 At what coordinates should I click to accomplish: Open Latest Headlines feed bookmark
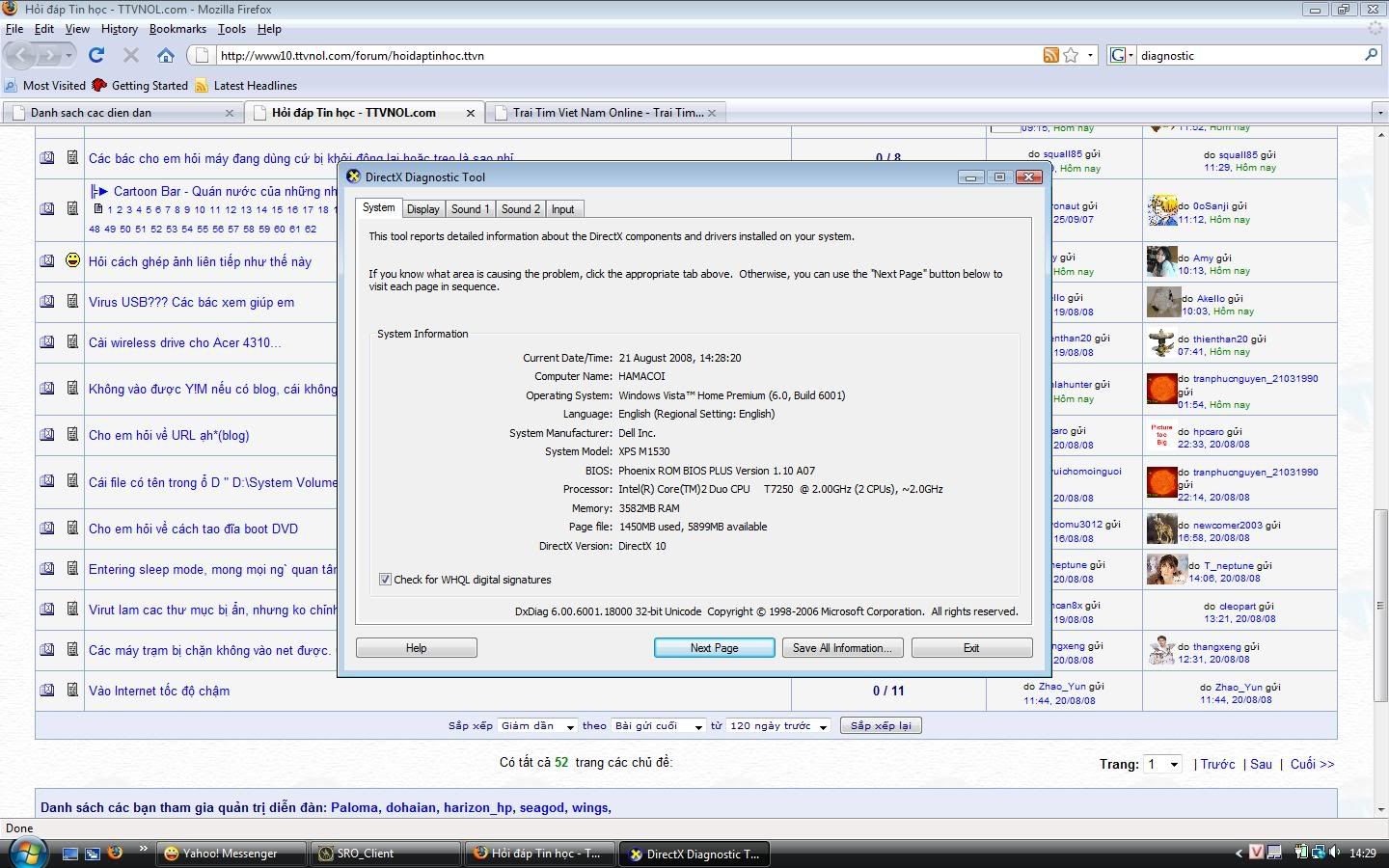[x=246, y=85]
